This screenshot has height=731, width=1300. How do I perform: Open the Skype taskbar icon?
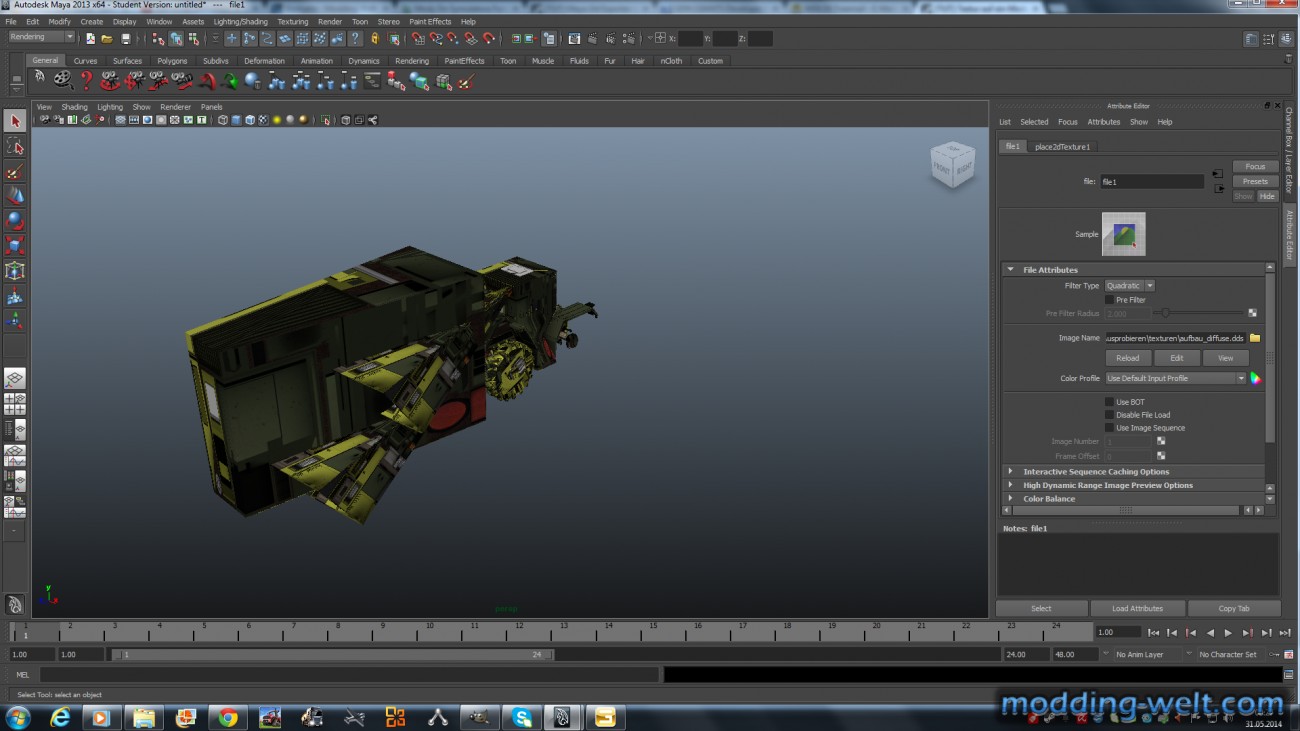[x=521, y=717]
